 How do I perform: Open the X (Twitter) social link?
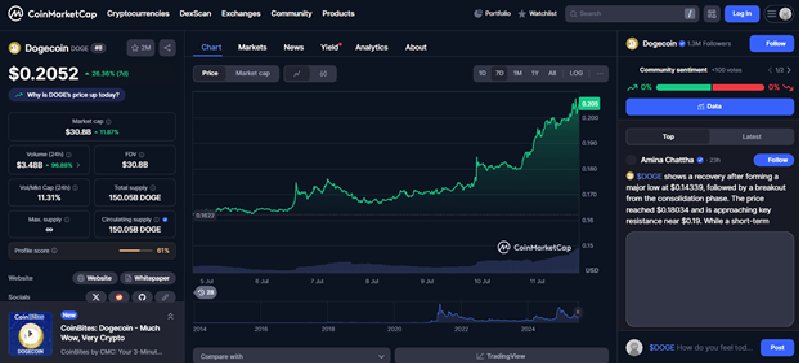point(96,297)
